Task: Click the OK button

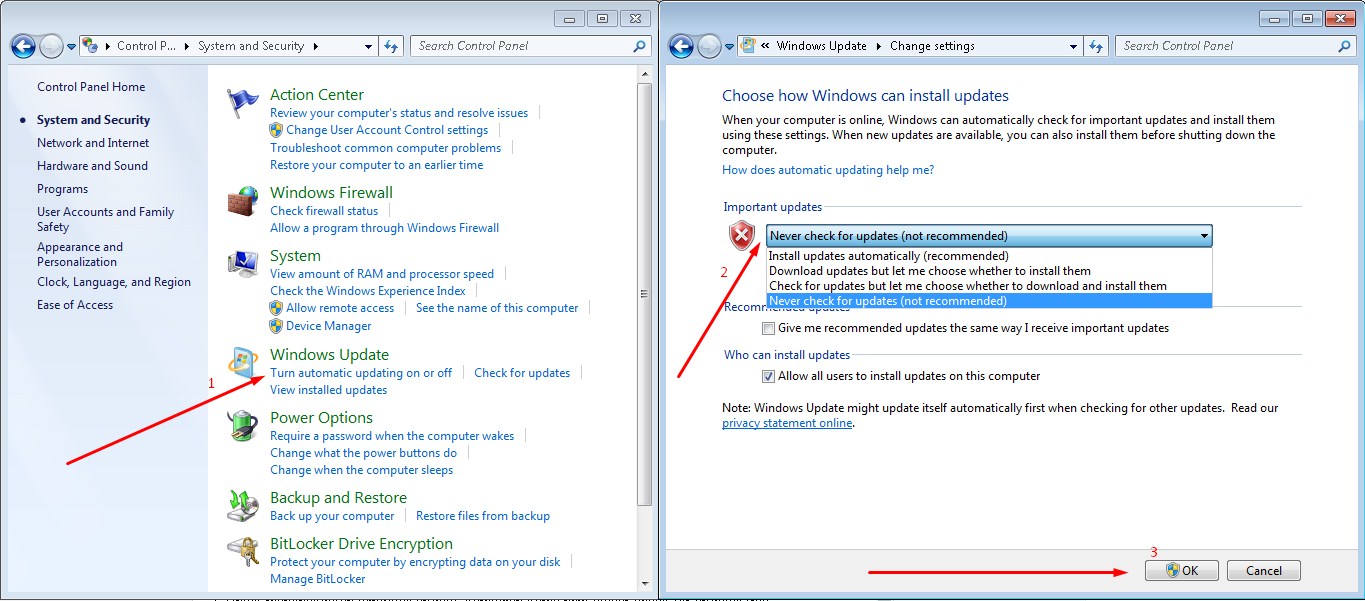Action: (x=1182, y=571)
